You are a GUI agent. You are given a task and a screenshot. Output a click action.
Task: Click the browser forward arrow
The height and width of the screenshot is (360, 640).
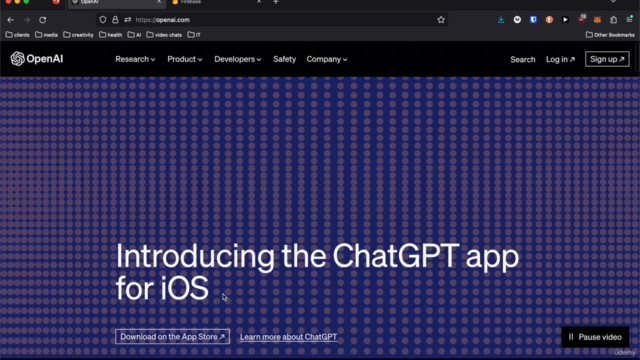click(x=27, y=20)
